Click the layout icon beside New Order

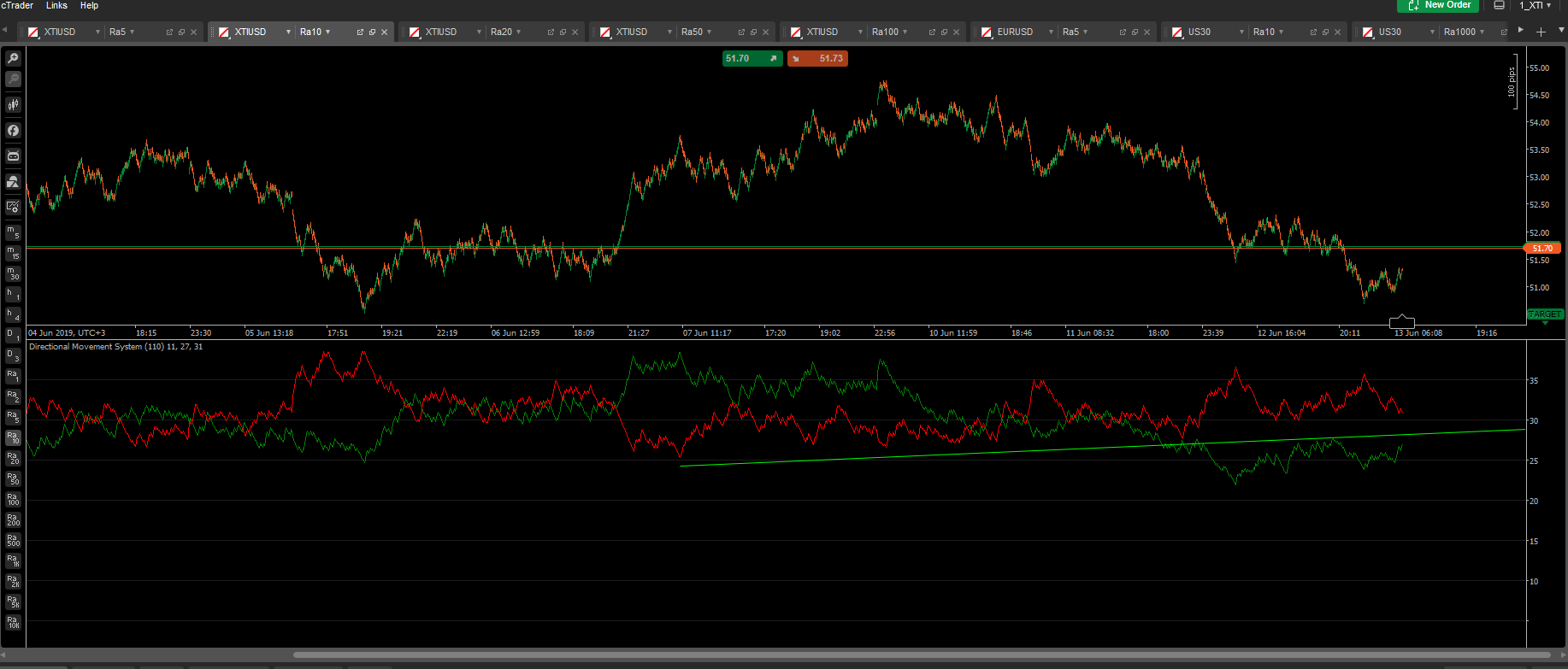(x=1499, y=5)
